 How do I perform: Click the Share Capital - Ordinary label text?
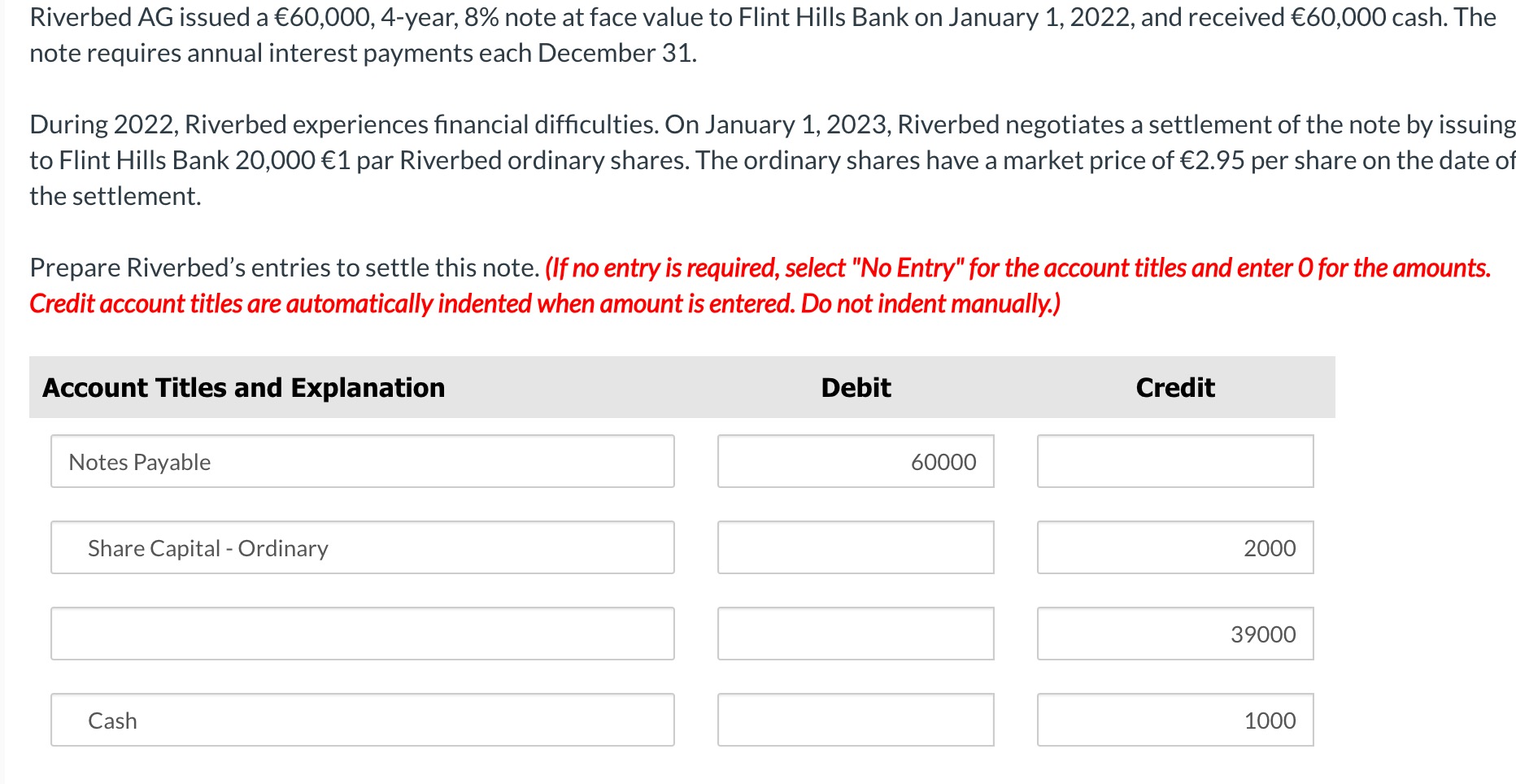(207, 547)
